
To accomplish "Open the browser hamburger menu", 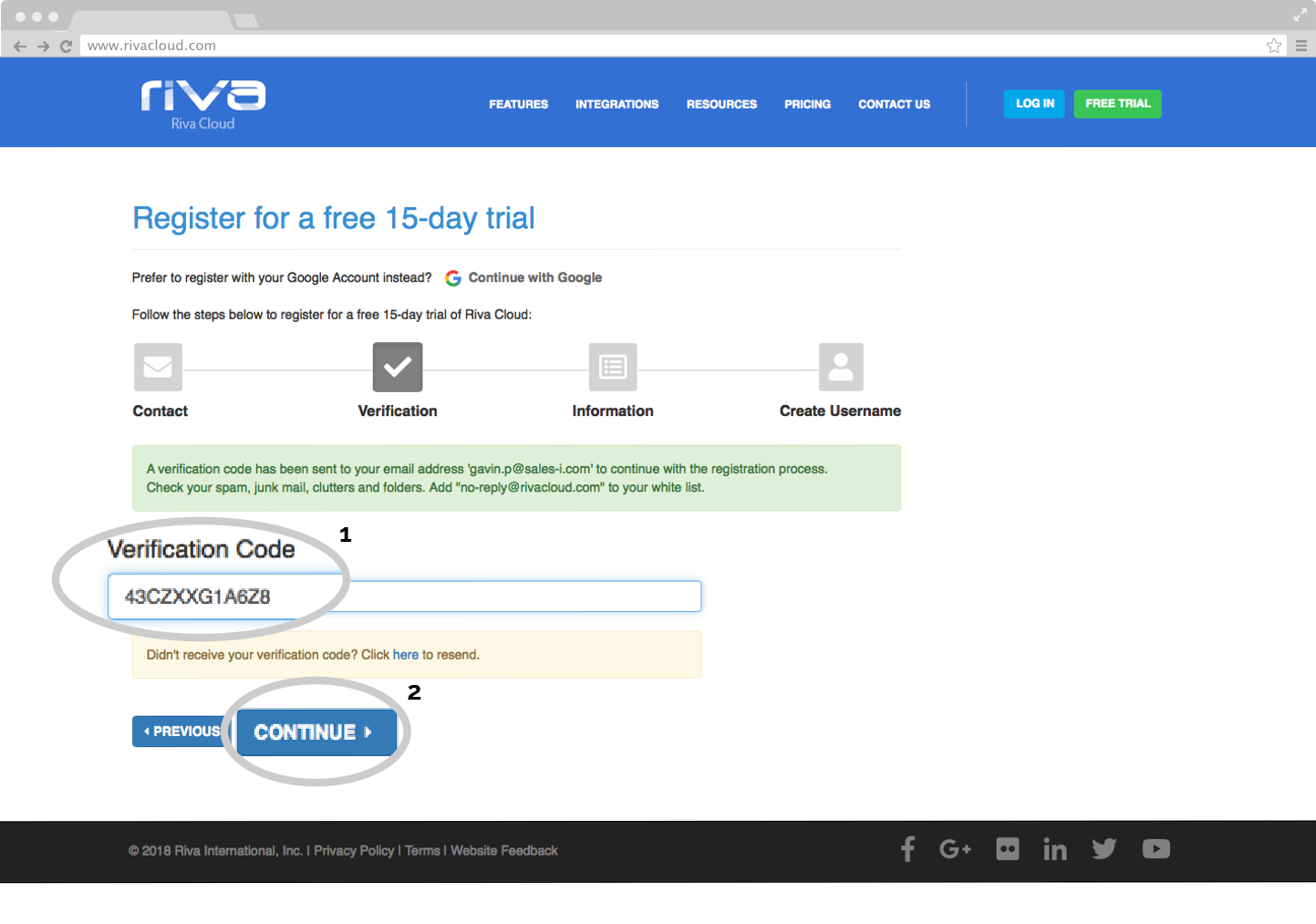I will click(1301, 46).
